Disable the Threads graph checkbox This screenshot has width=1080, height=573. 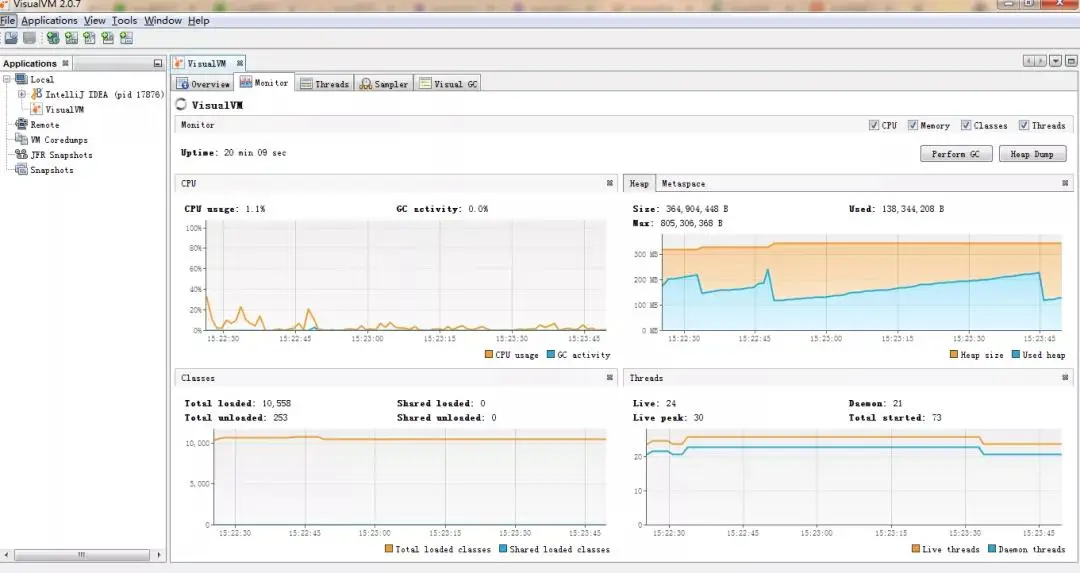pyautogui.click(x=1024, y=125)
